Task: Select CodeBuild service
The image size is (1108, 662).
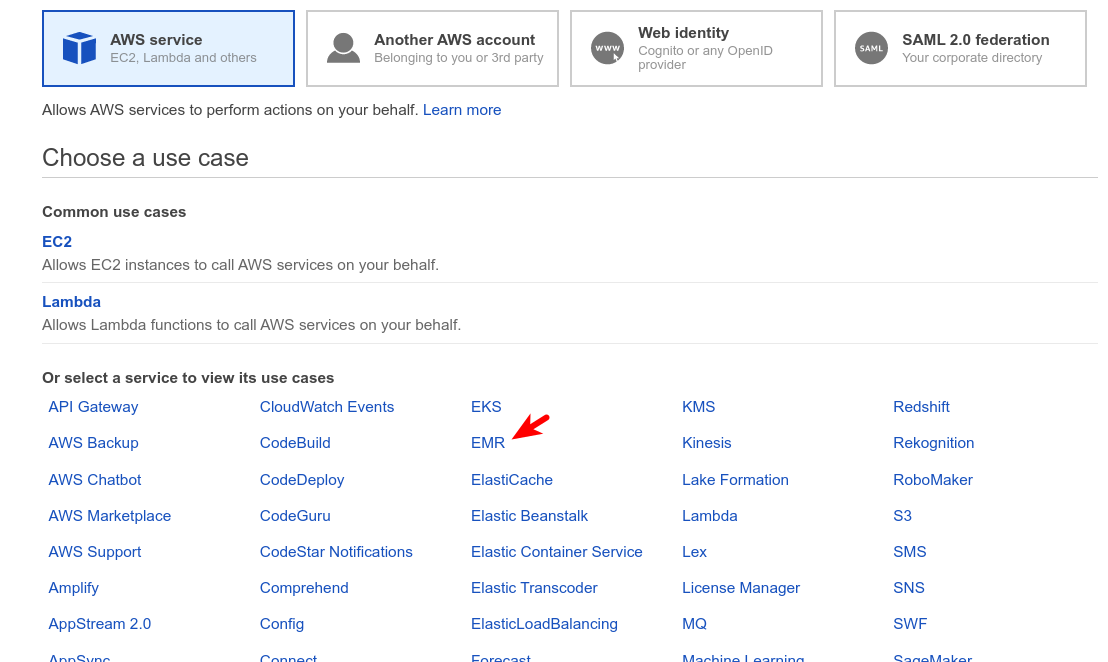Action: pyautogui.click(x=295, y=443)
